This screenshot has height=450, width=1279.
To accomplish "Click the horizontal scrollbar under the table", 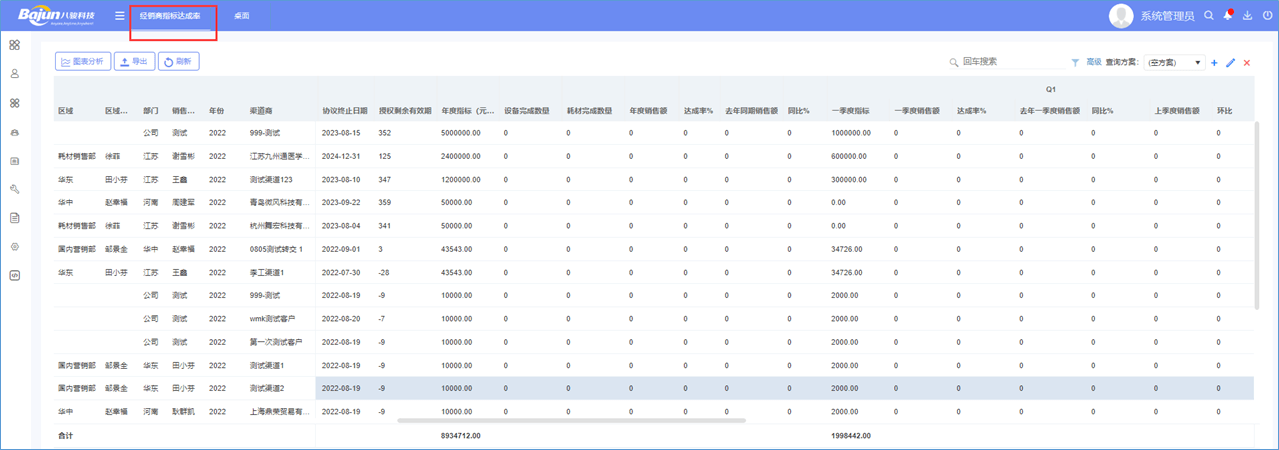I will (x=571, y=421).
